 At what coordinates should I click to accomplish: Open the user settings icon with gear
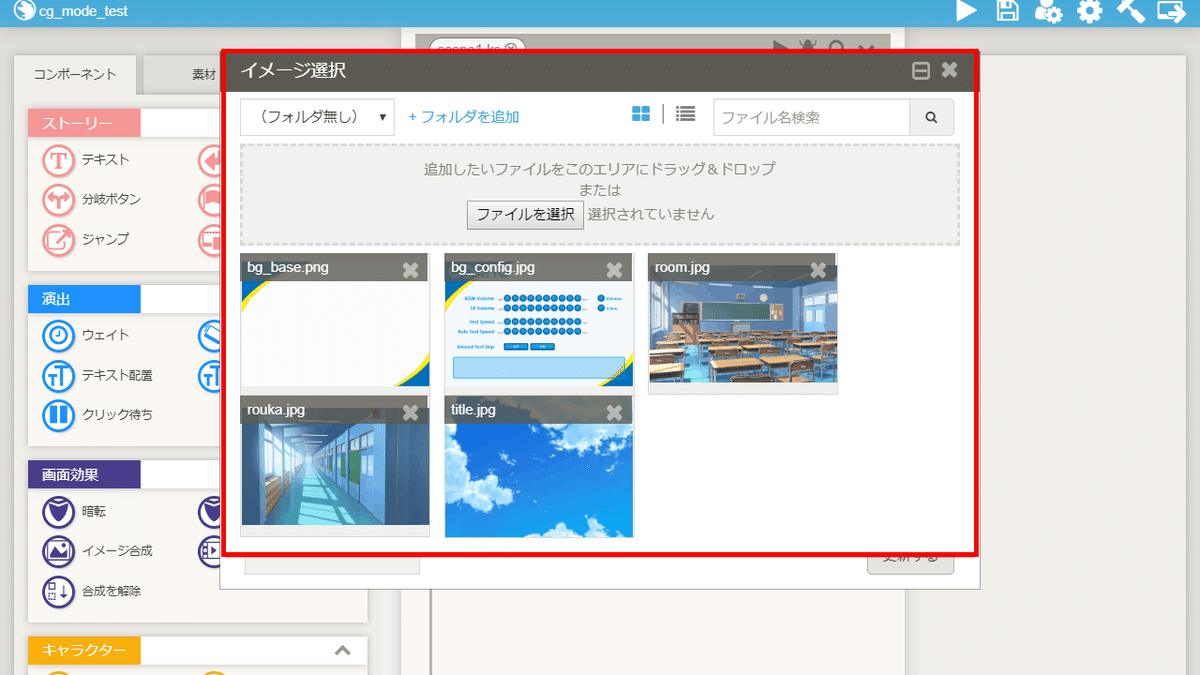[1048, 12]
